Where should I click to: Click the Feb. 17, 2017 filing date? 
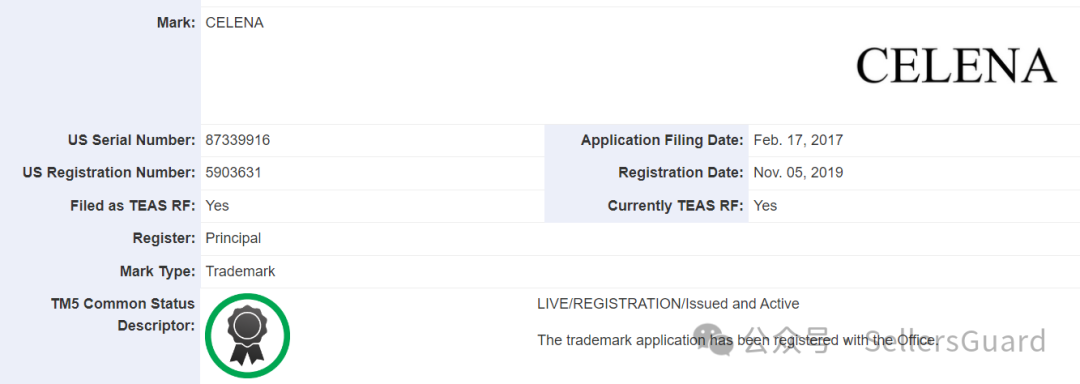pyautogui.click(x=798, y=140)
